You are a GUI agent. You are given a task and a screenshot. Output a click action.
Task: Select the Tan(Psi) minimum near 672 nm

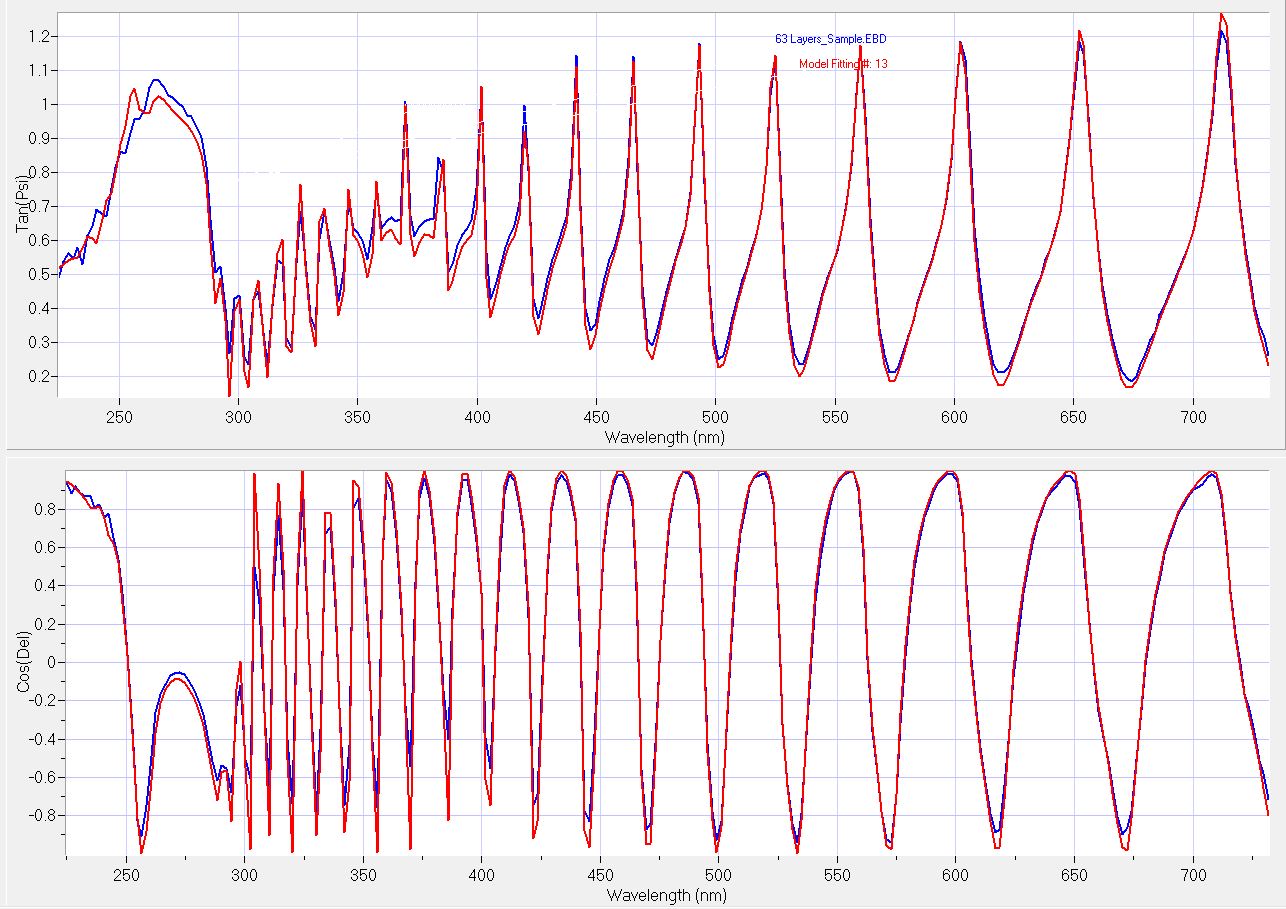tap(1130, 385)
